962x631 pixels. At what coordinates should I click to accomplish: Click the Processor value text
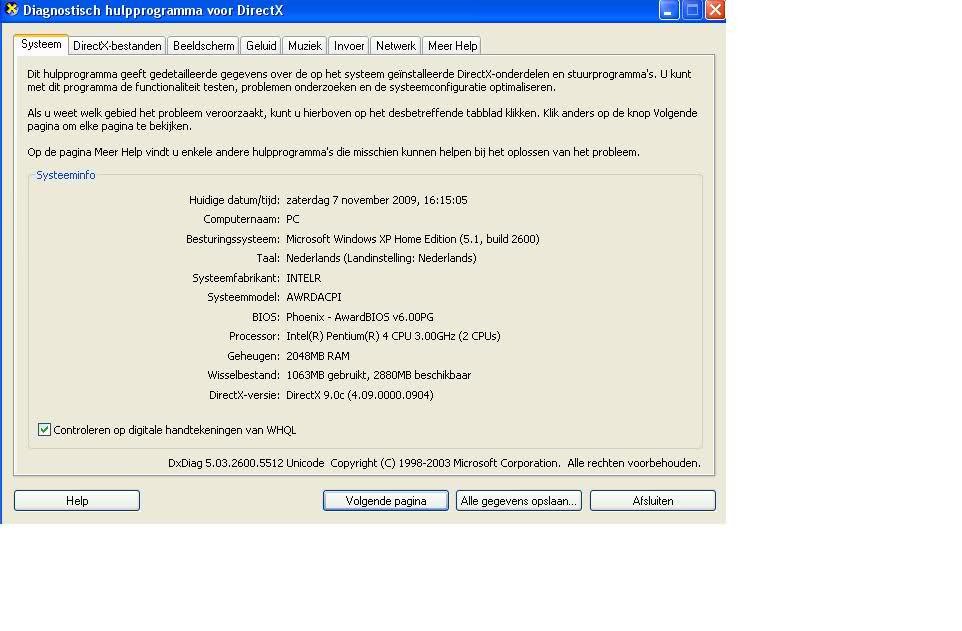pos(393,337)
